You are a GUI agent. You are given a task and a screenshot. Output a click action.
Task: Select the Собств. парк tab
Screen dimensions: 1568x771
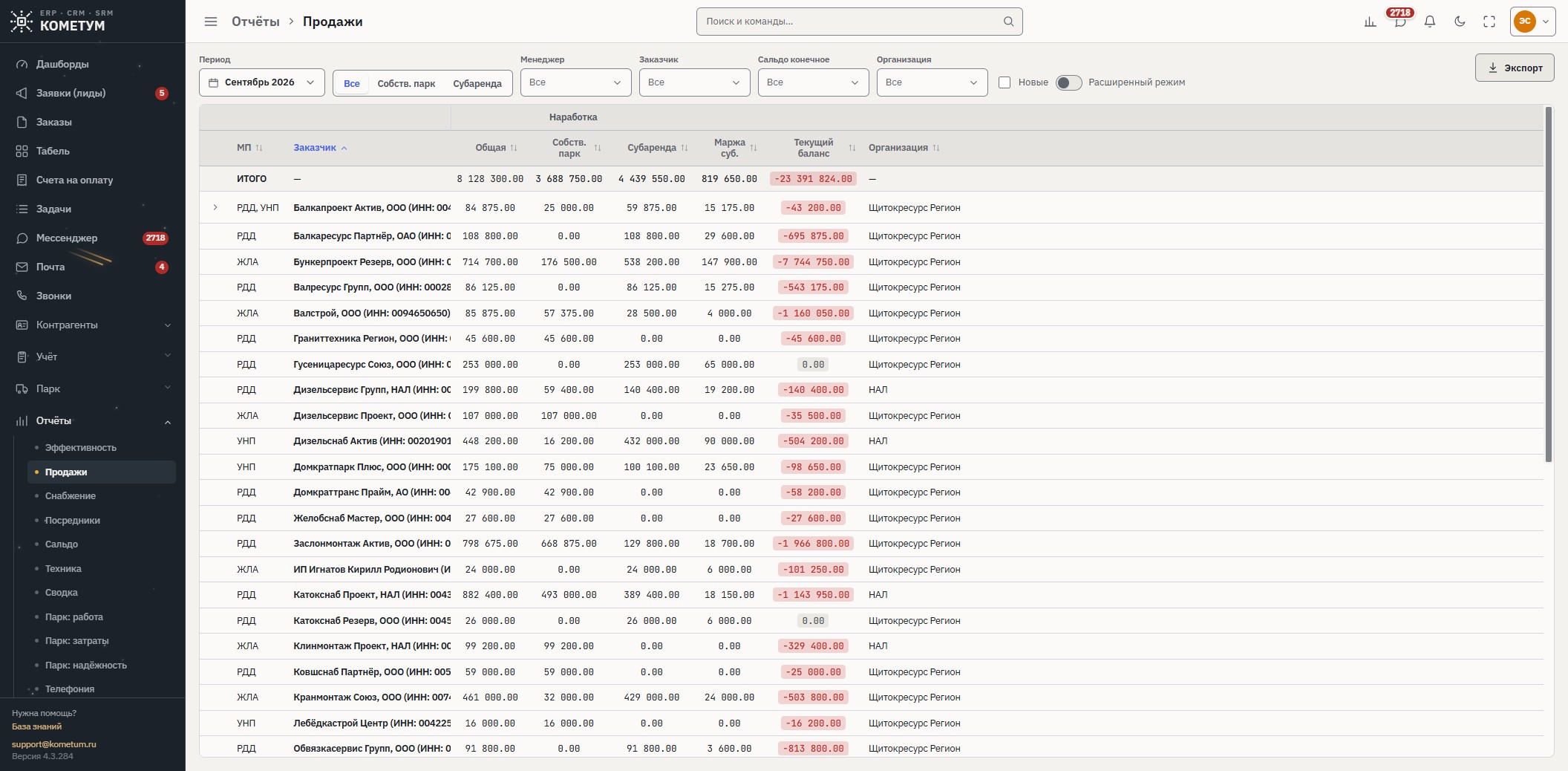coord(406,83)
